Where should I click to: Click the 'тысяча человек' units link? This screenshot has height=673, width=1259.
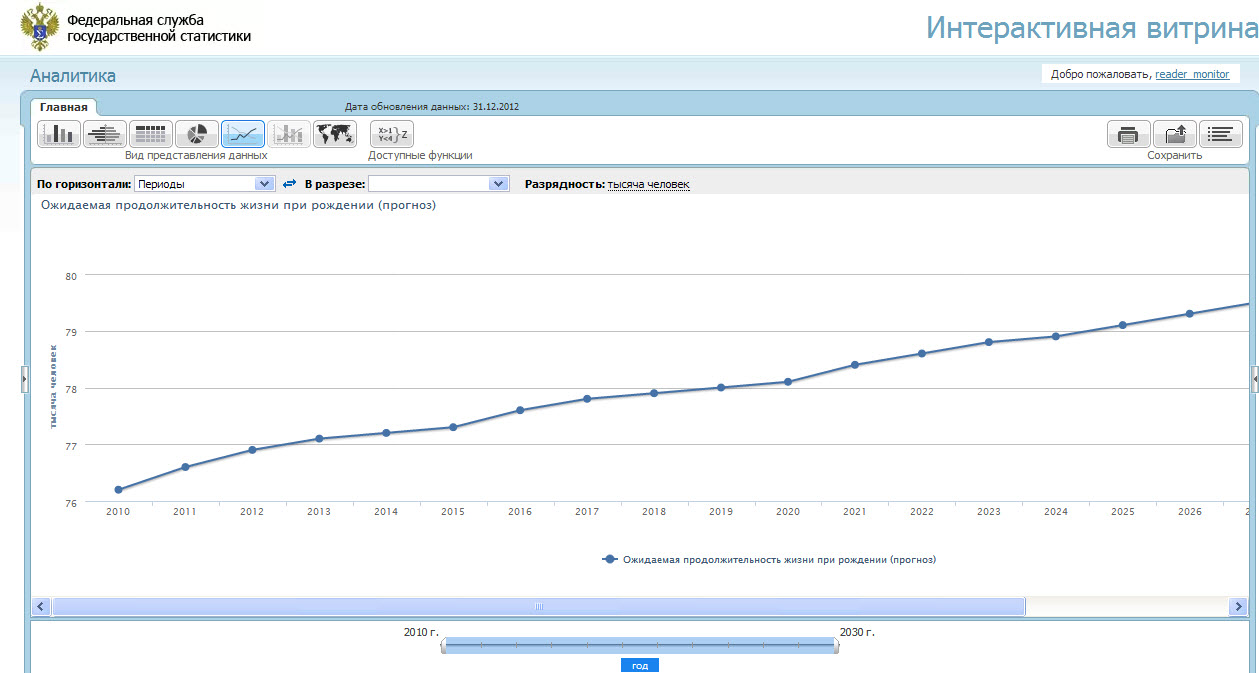click(x=648, y=184)
